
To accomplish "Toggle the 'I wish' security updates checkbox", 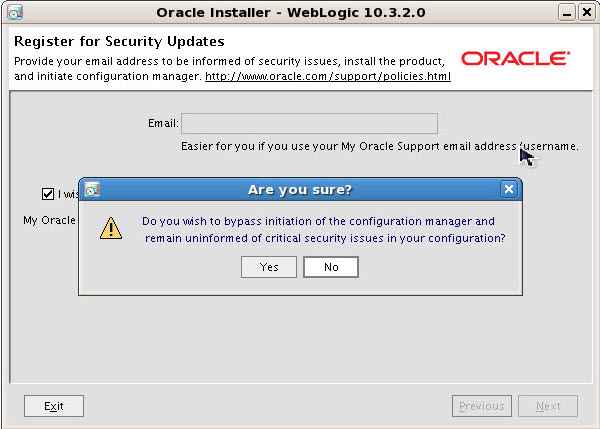I will [x=48, y=194].
